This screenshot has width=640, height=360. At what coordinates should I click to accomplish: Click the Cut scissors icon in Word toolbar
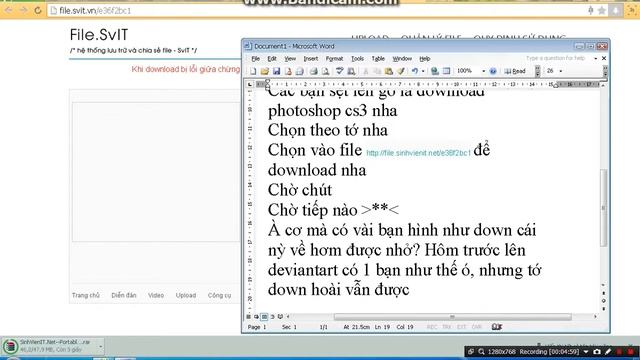tap(365, 71)
